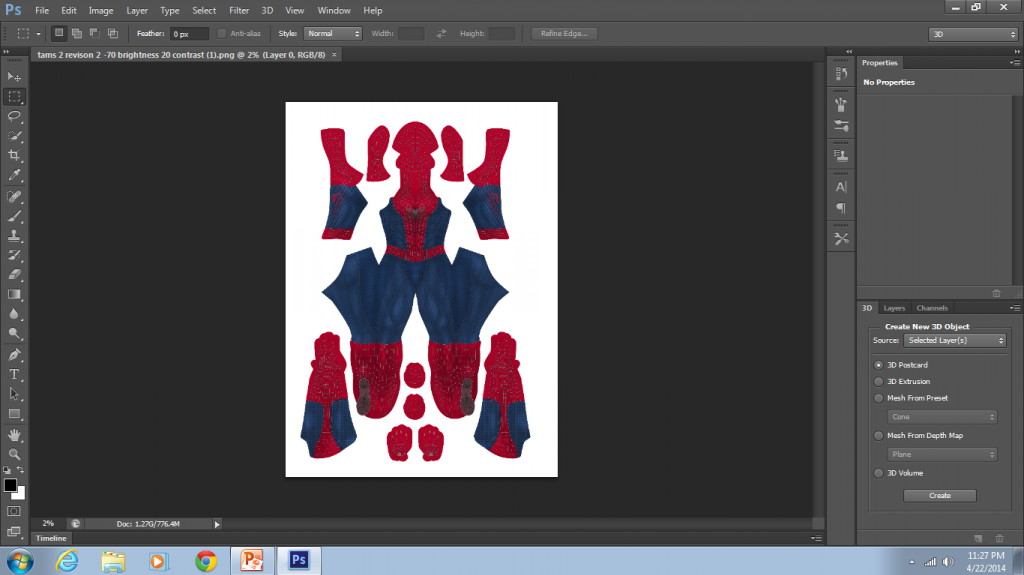
Task: Select the Rectangle shape tool
Action: pos(14,414)
